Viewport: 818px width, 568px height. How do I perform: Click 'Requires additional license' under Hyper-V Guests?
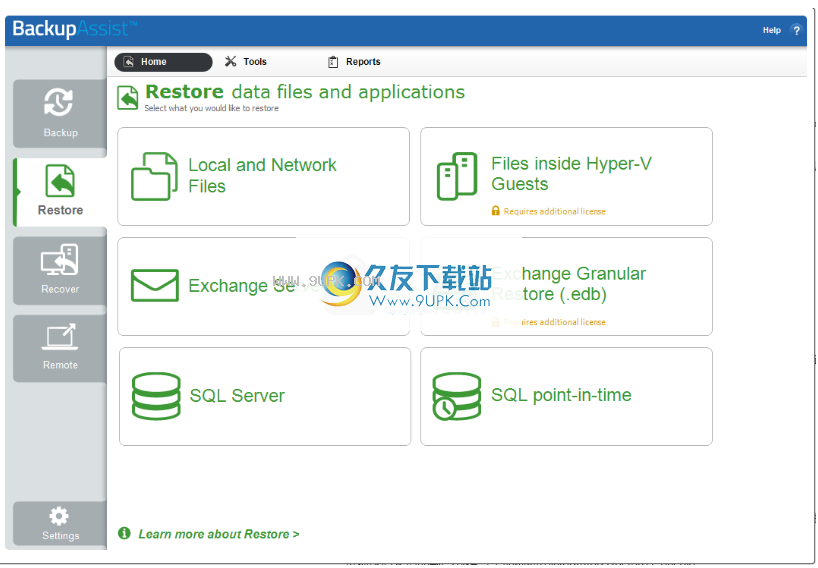pyautogui.click(x=555, y=211)
